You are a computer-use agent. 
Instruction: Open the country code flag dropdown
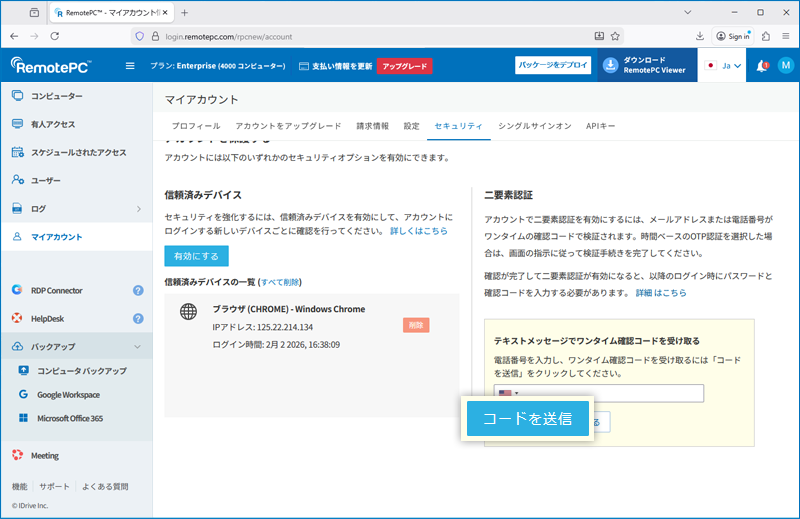(x=509, y=393)
